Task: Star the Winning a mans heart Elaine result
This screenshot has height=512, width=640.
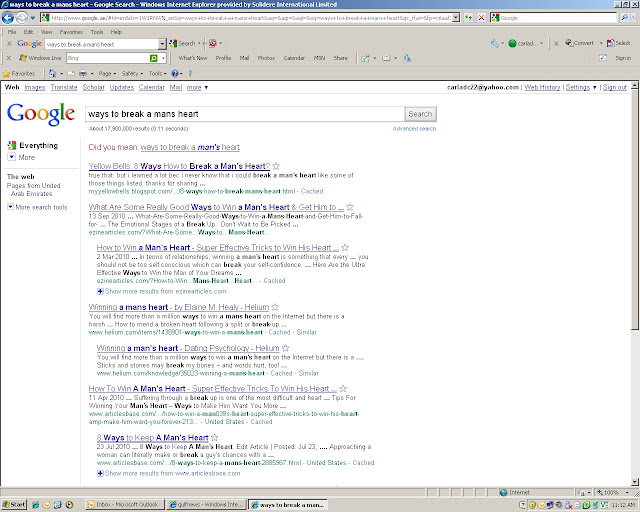Action: pos(275,307)
